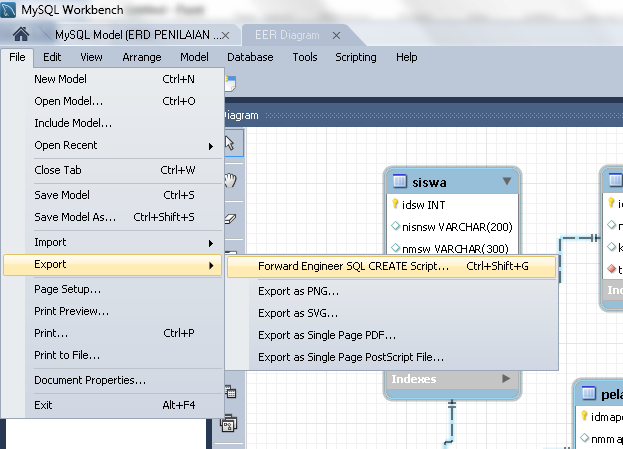
Task: Expand siswa Indexes section
Action: [506, 378]
